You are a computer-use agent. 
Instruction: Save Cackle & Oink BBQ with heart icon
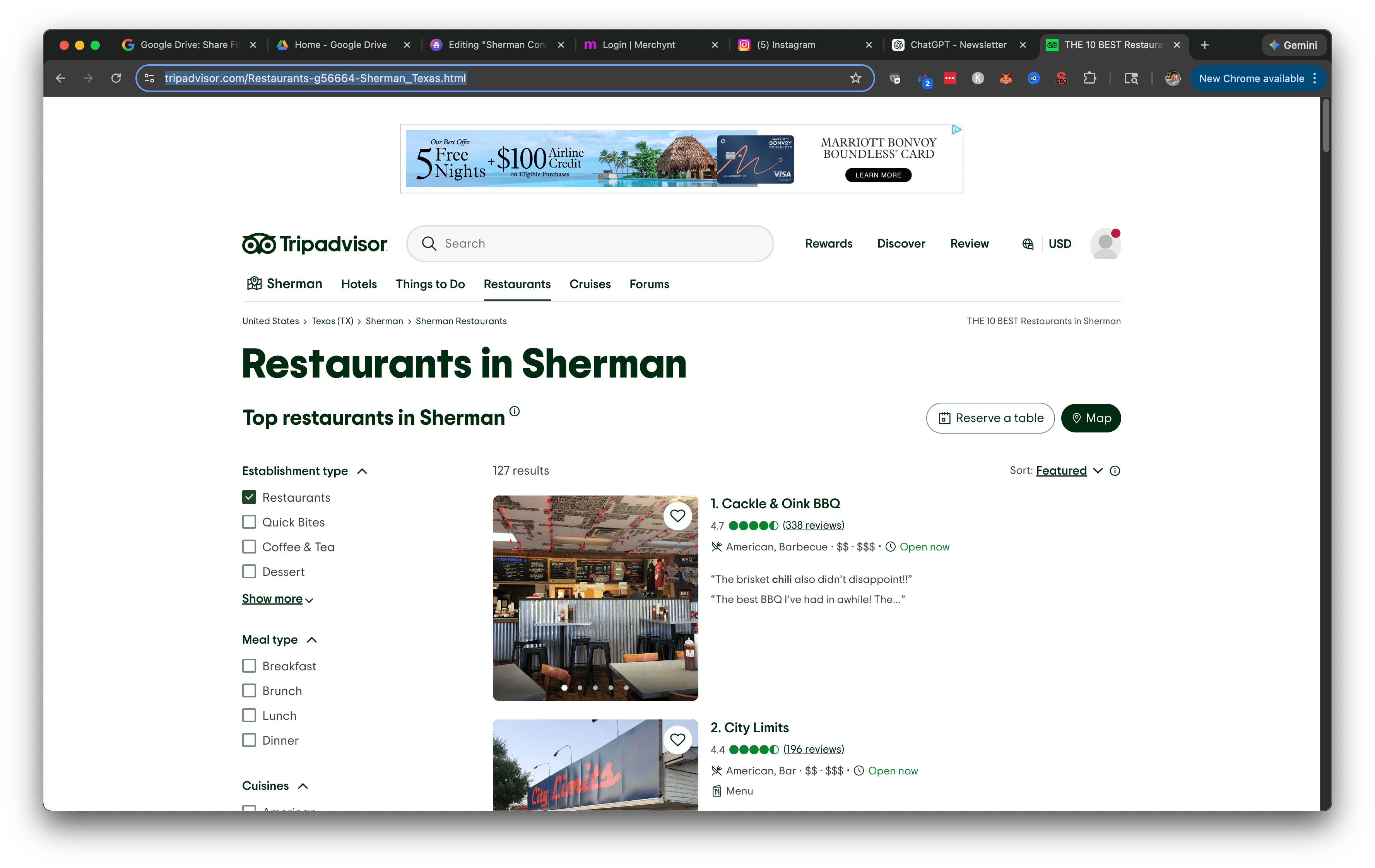coord(677,516)
